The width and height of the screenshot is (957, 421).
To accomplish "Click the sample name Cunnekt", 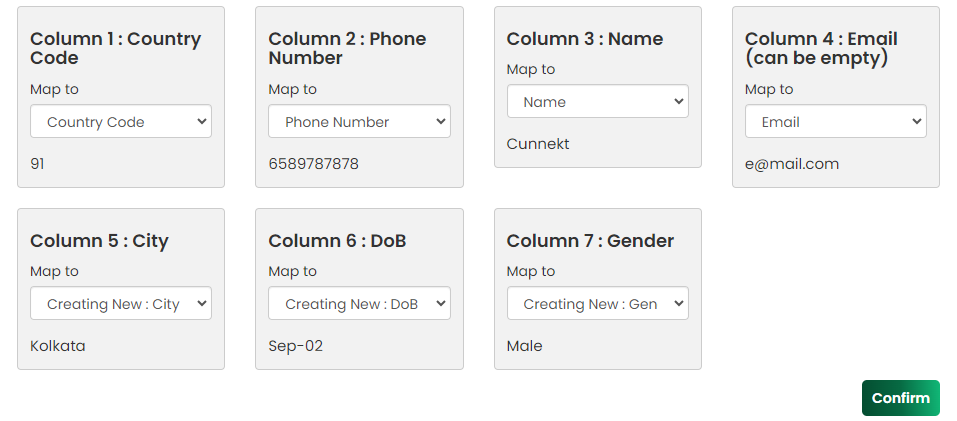I will [x=538, y=144].
